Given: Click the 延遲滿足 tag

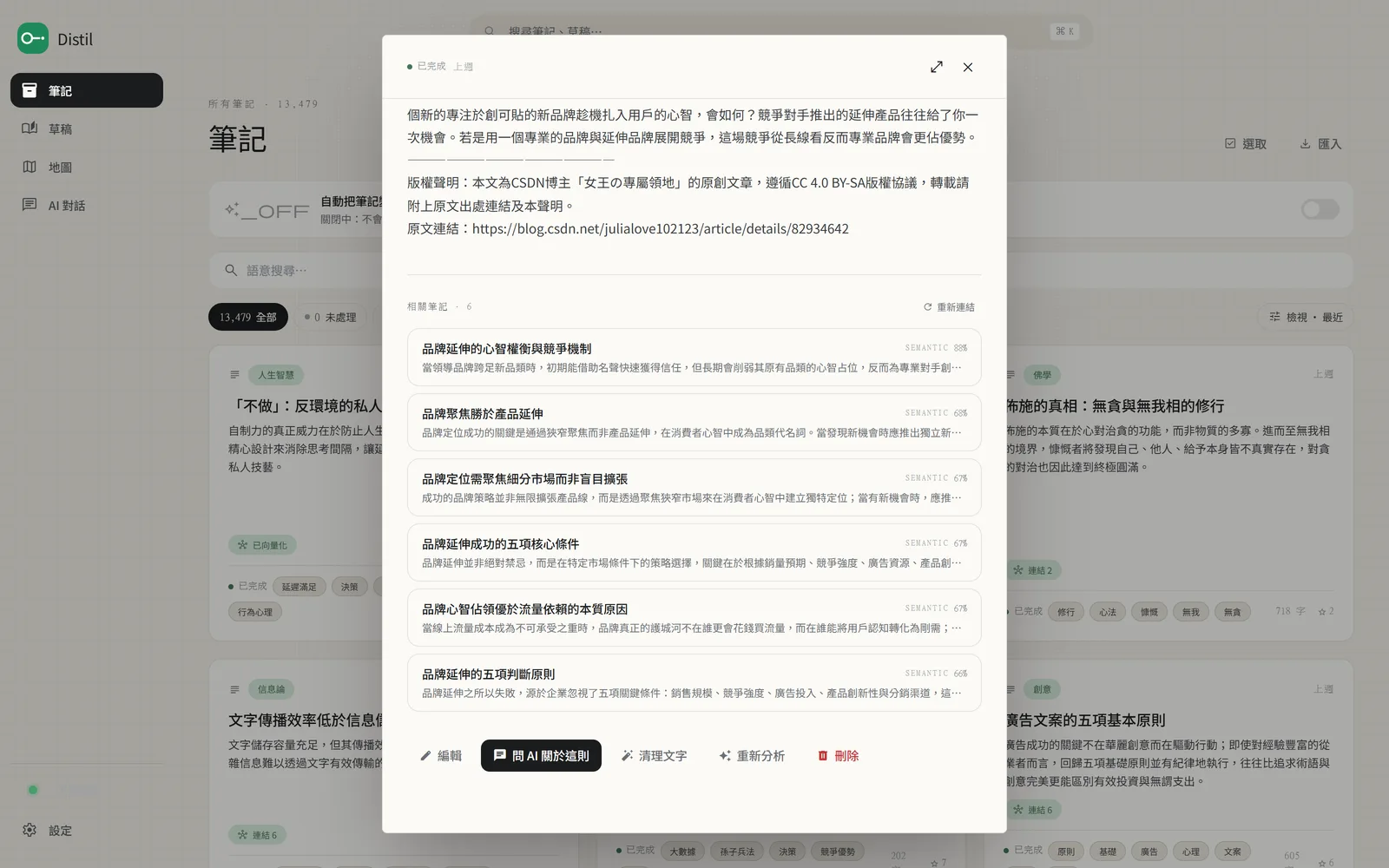Looking at the screenshot, I should 300,587.
